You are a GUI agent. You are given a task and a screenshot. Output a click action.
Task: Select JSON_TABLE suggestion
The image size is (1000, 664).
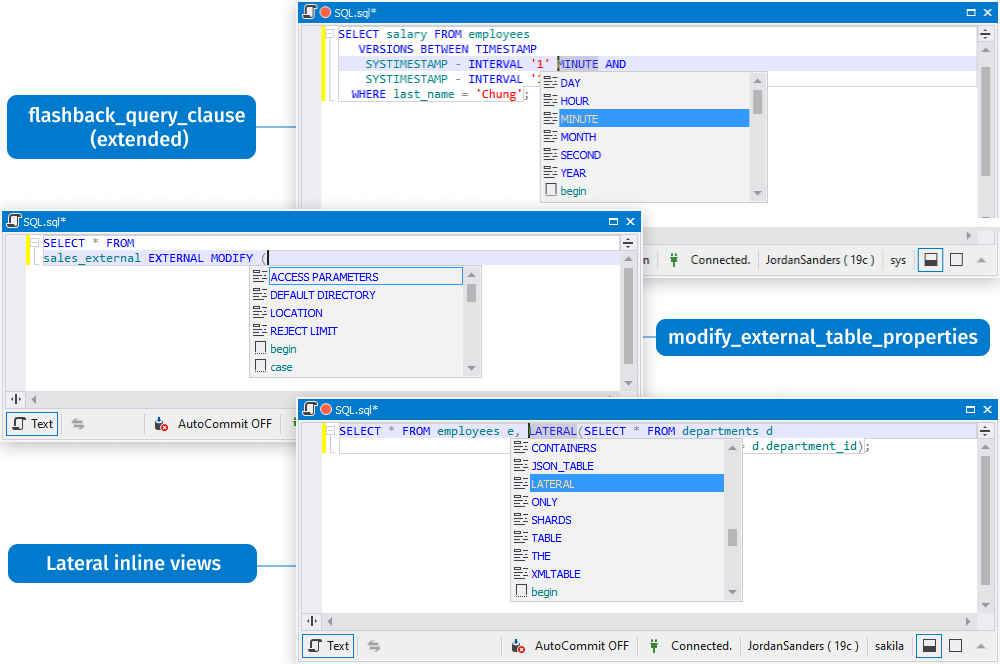tap(618, 466)
